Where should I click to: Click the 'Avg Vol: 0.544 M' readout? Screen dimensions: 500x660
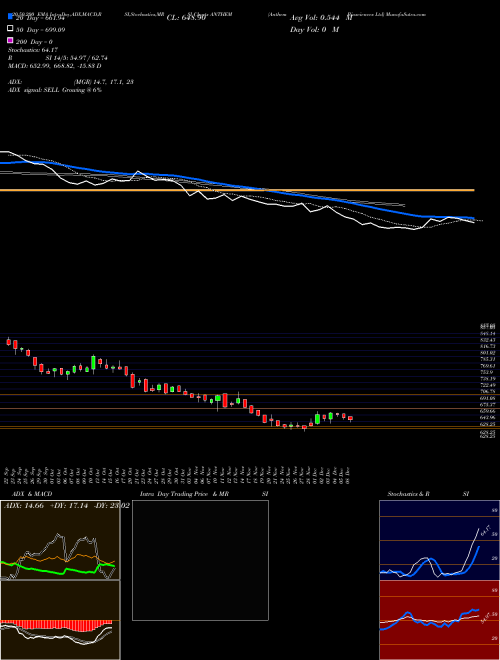[321, 18]
